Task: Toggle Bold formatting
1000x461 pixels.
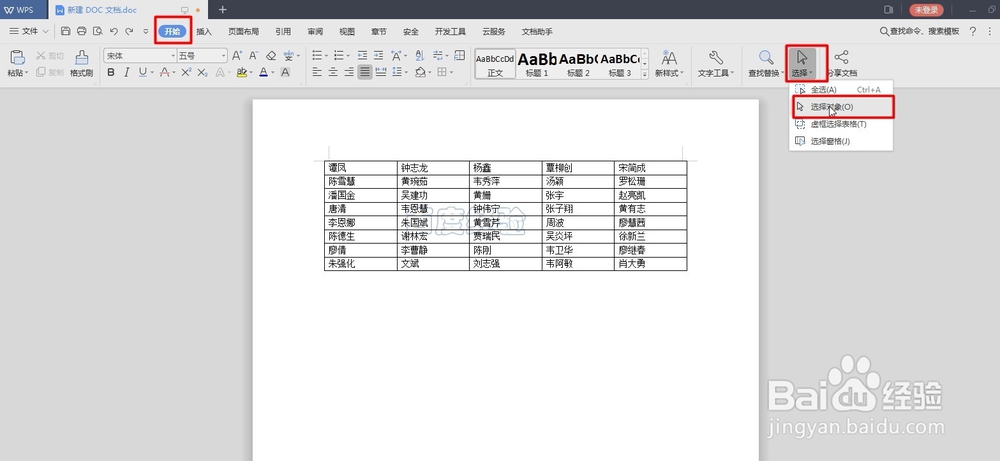Action: click(x=111, y=73)
